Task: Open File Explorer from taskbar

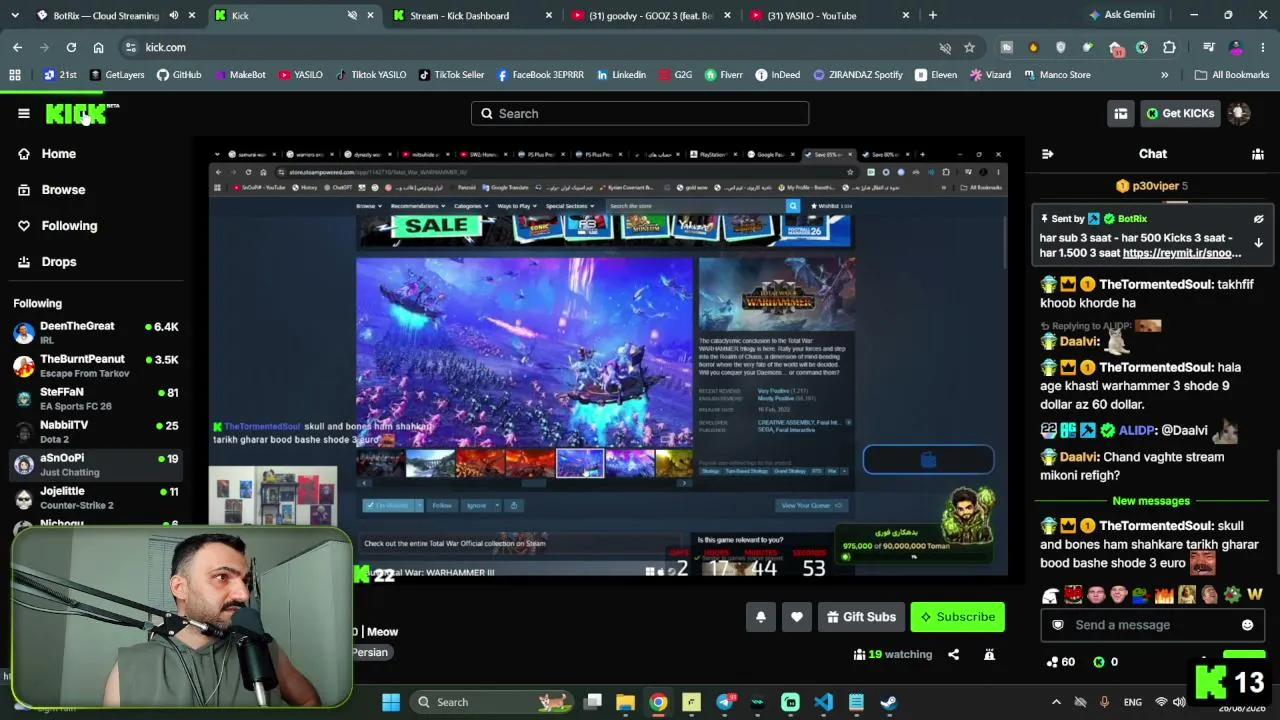Action: (625, 702)
